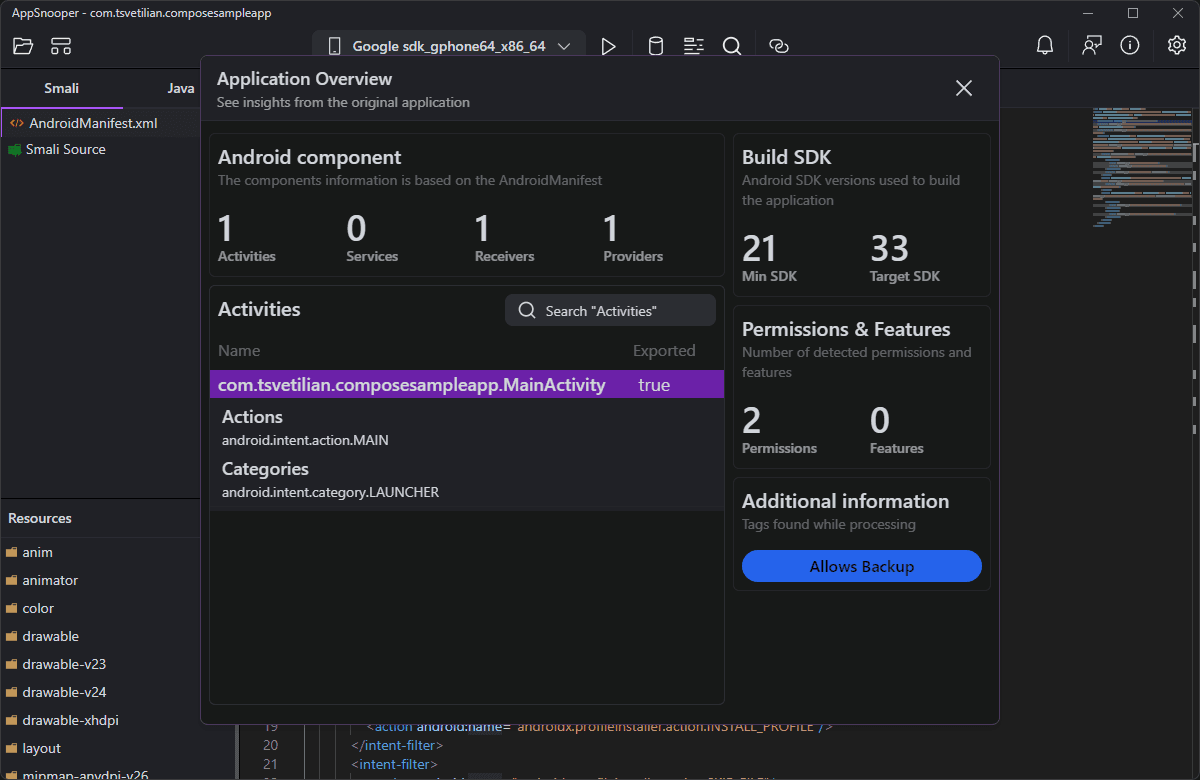1200x780 pixels.
Task: Open the drawable-v24 resource folder
Action: coord(64,692)
